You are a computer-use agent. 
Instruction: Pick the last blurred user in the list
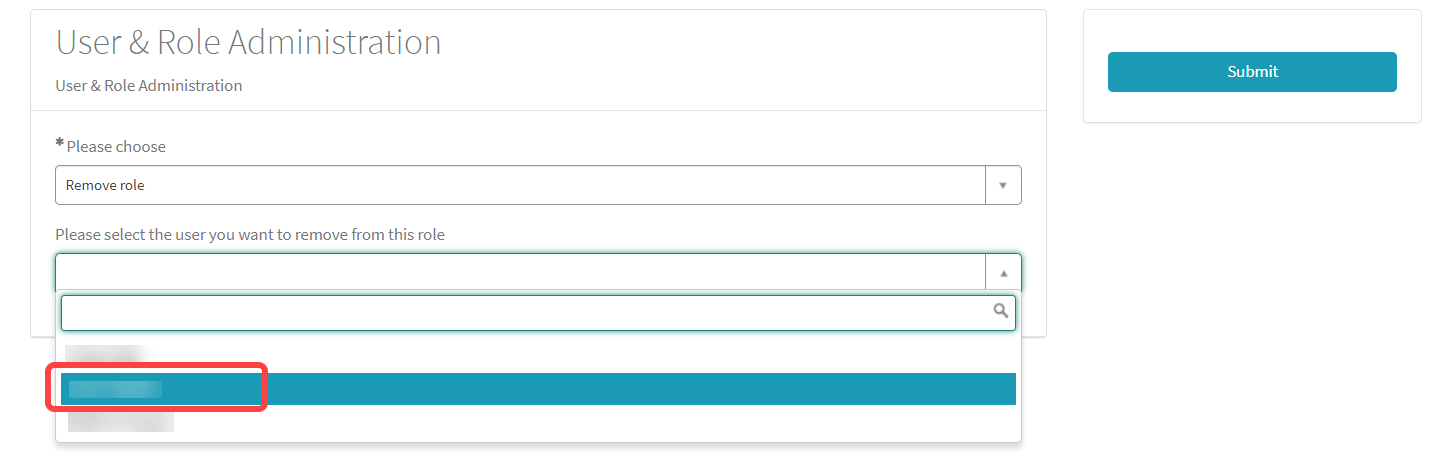point(120,422)
